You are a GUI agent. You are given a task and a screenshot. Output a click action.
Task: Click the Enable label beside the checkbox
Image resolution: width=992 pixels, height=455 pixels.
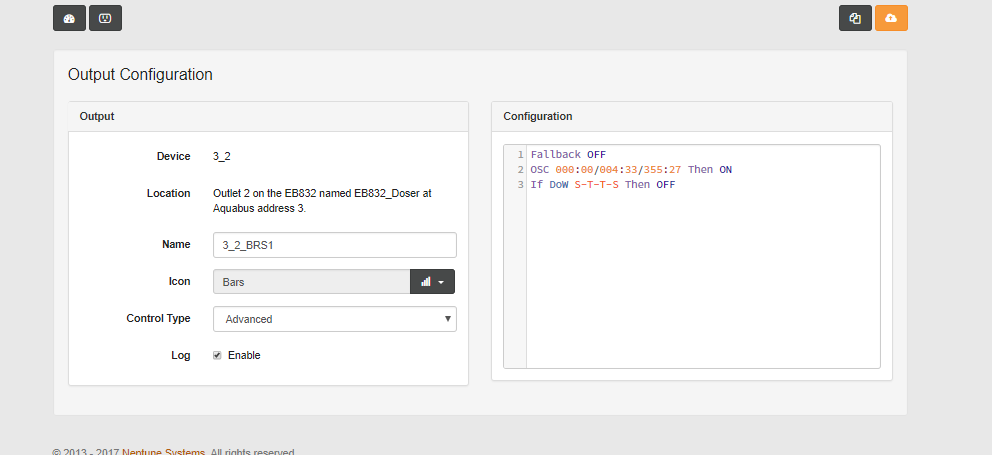[244, 356]
